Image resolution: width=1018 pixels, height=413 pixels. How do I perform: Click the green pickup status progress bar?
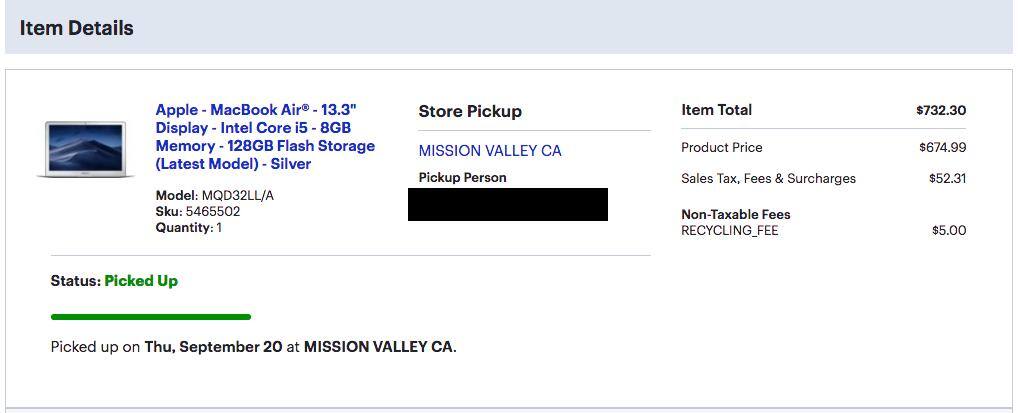(151, 317)
